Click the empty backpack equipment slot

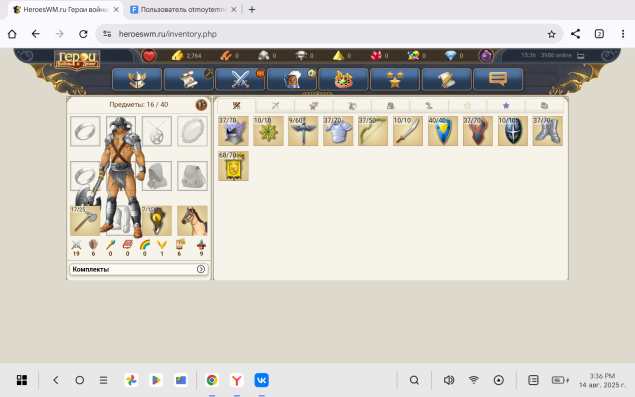coord(192,176)
